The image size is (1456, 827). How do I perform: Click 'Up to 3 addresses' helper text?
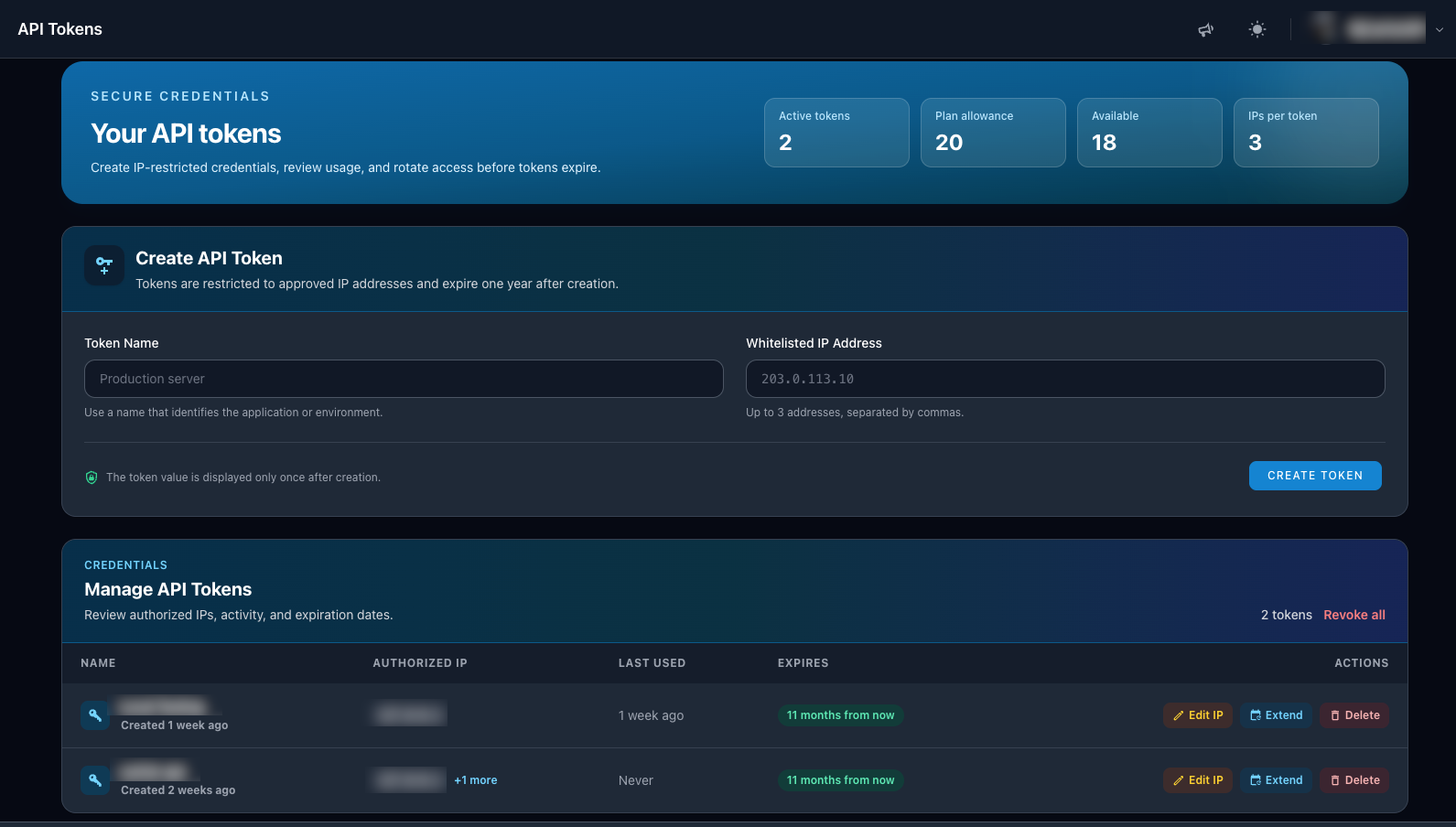tap(855, 413)
